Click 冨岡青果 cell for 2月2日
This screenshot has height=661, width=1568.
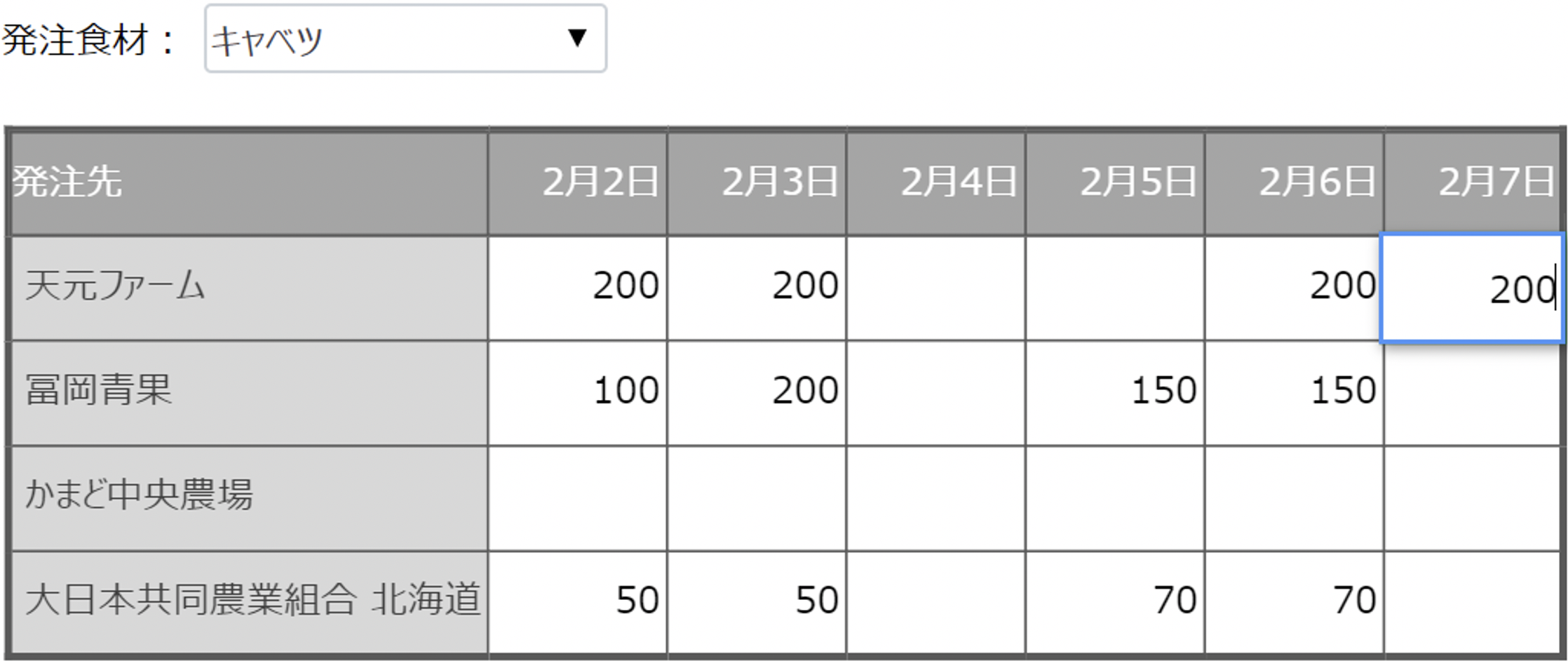577,392
